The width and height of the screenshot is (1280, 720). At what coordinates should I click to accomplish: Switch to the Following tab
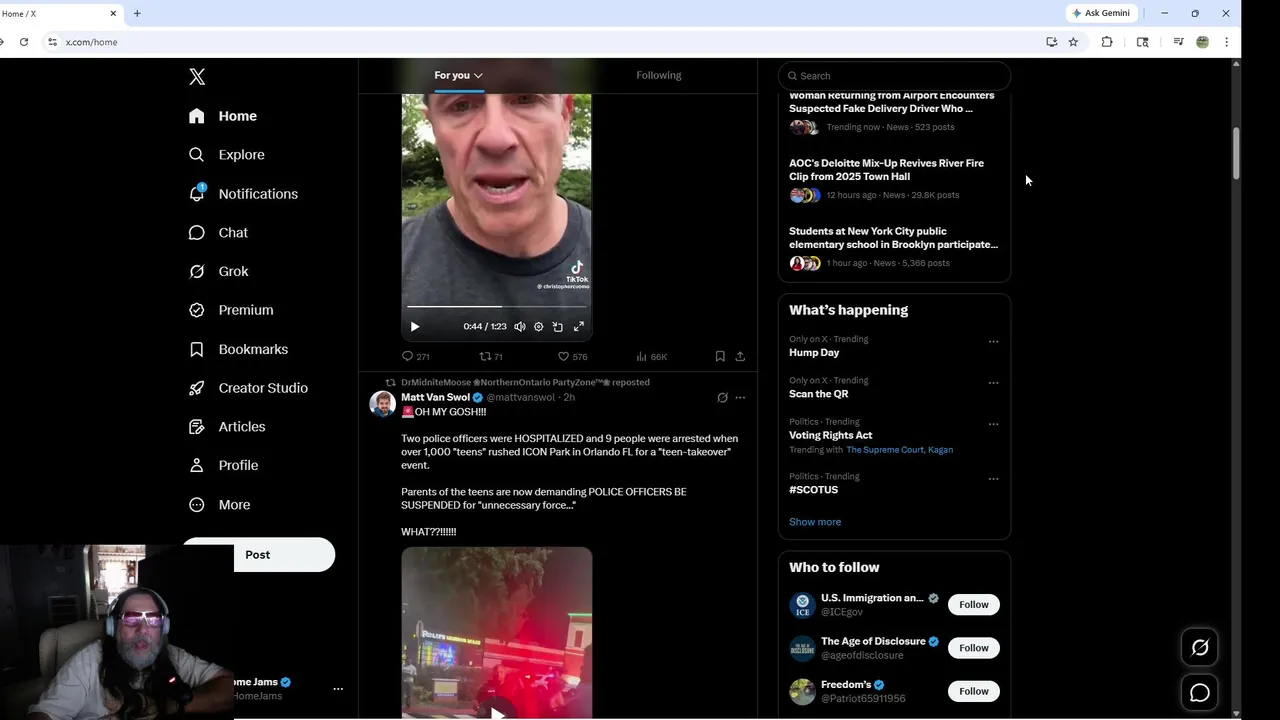click(658, 75)
